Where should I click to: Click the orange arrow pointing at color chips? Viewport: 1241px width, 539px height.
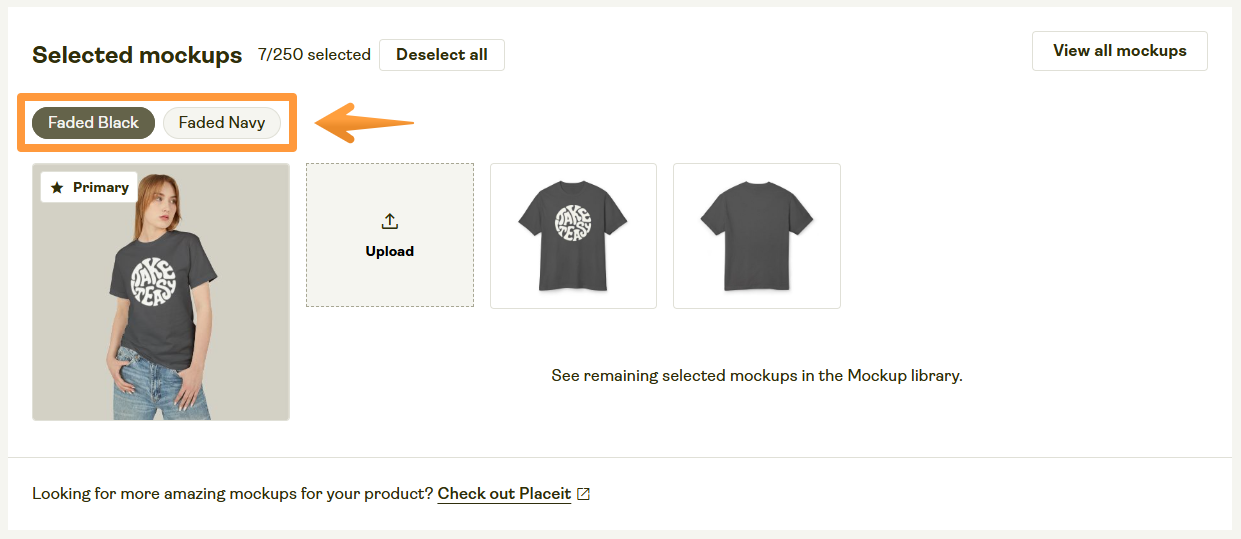tap(364, 124)
